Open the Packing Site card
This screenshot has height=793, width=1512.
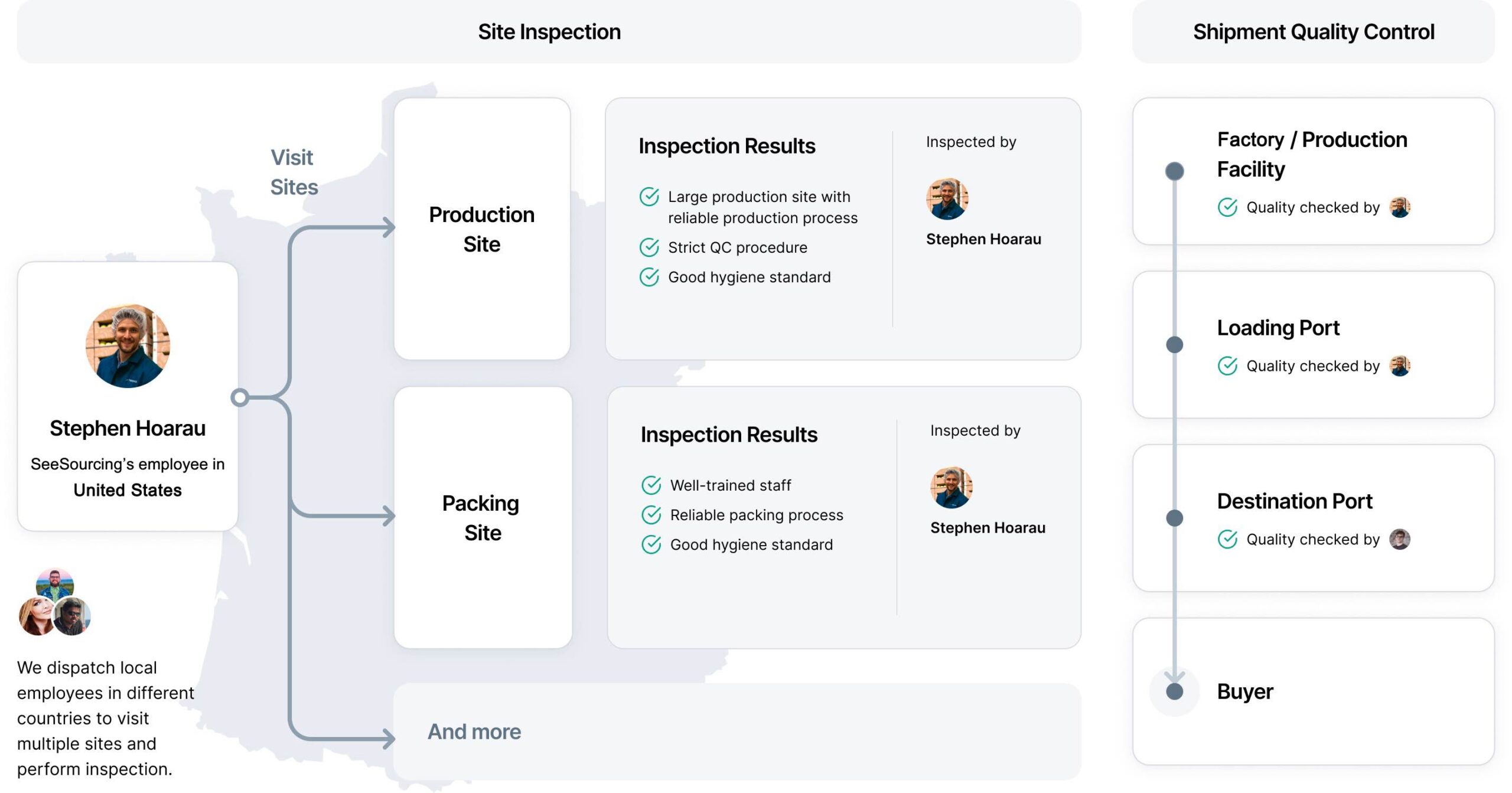click(483, 518)
